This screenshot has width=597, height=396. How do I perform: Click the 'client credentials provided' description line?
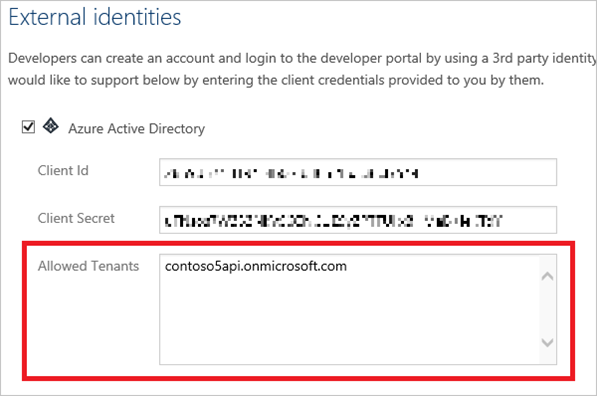point(276,80)
